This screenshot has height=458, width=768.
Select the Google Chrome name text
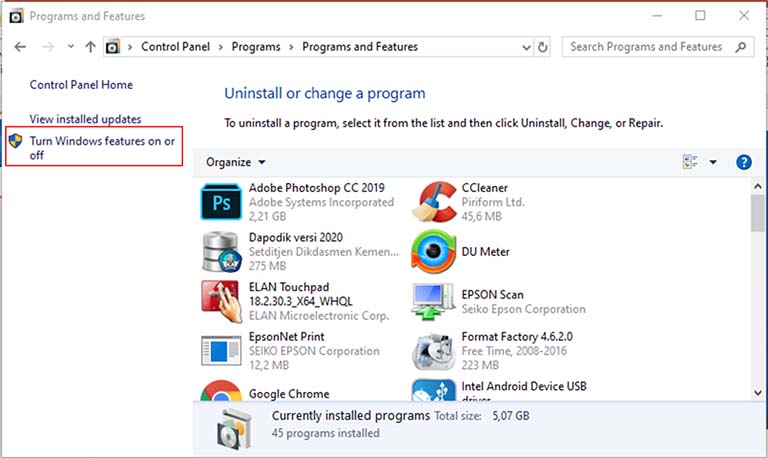click(289, 394)
